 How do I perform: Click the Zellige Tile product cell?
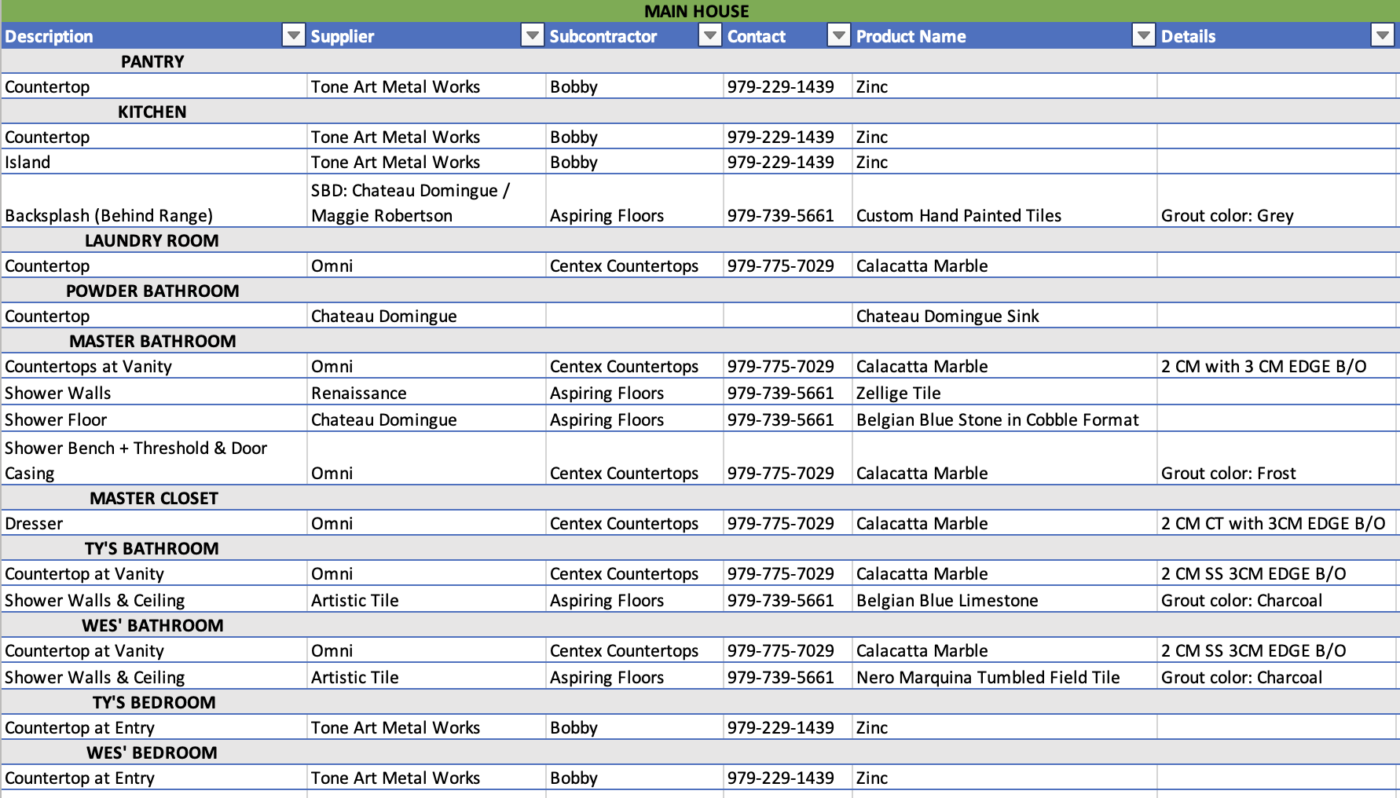1004,393
